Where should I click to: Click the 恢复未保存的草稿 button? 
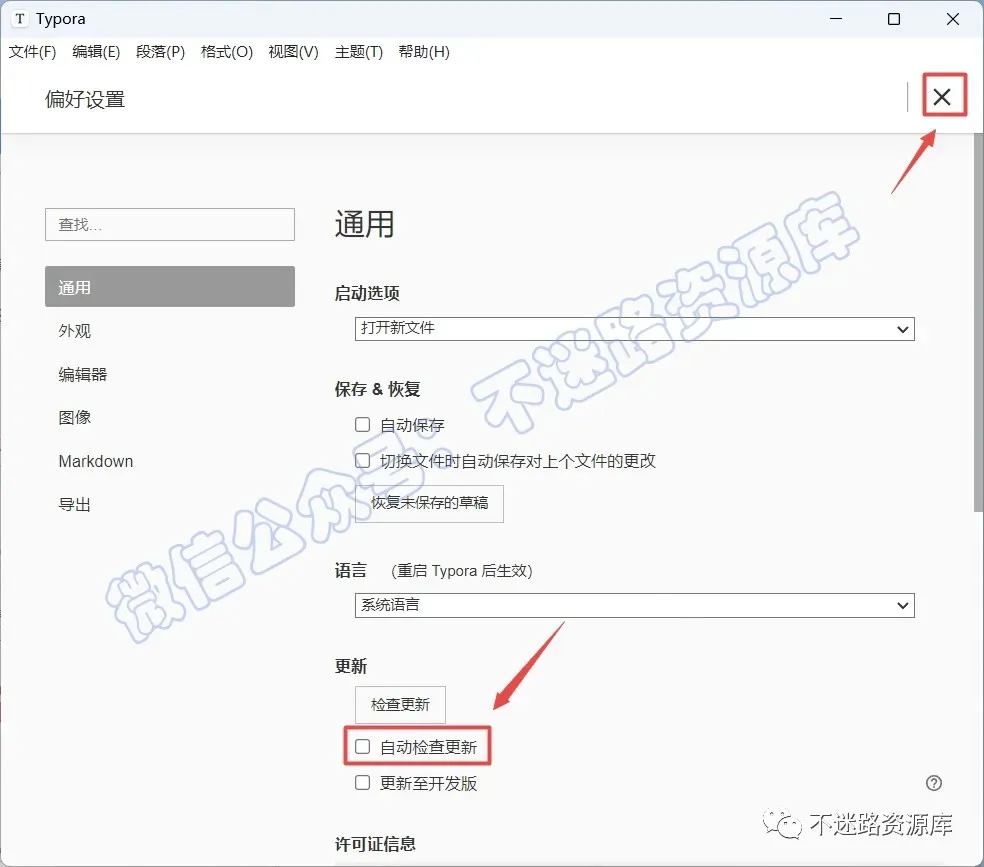point(429,503)
